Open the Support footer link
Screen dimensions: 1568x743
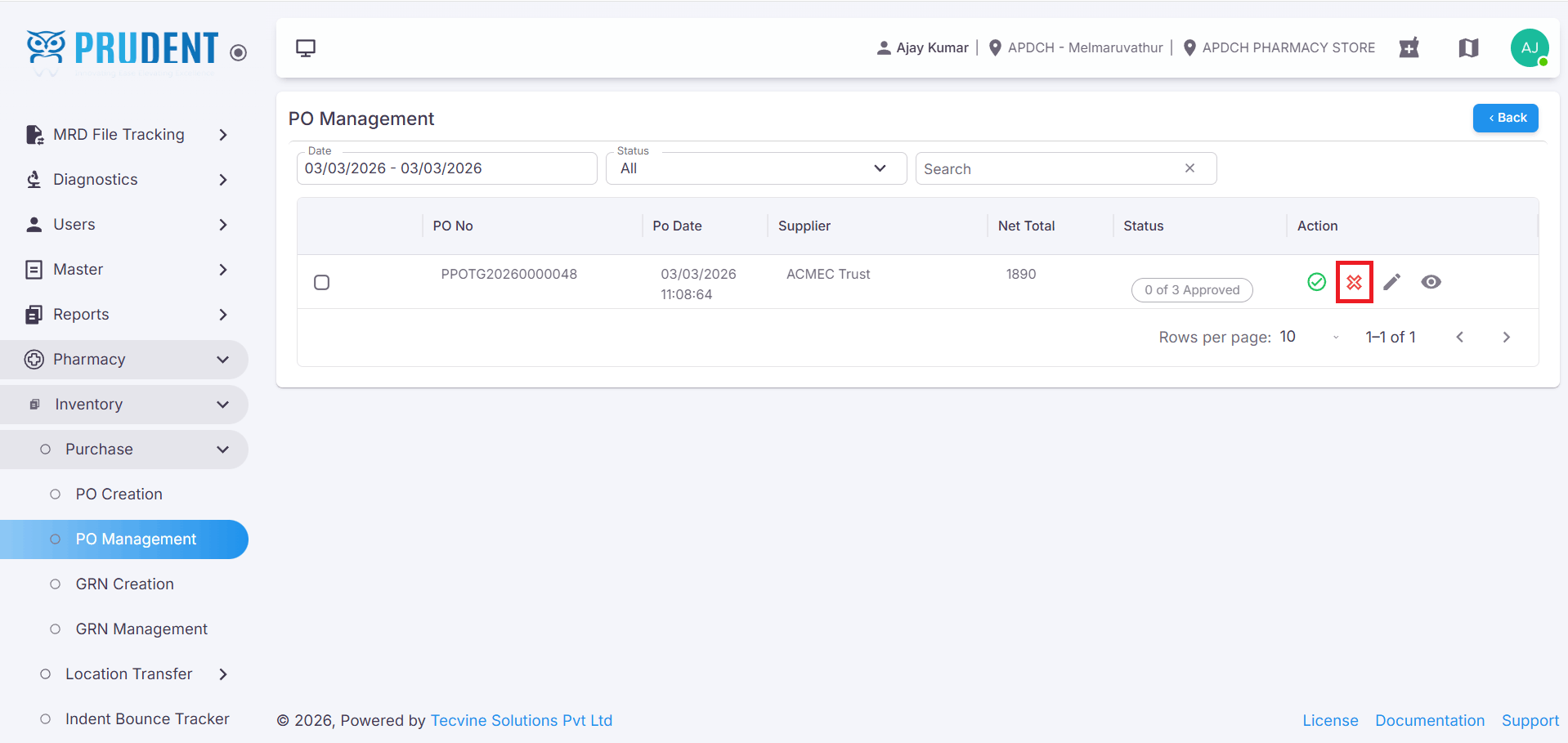click(1530, 720)
